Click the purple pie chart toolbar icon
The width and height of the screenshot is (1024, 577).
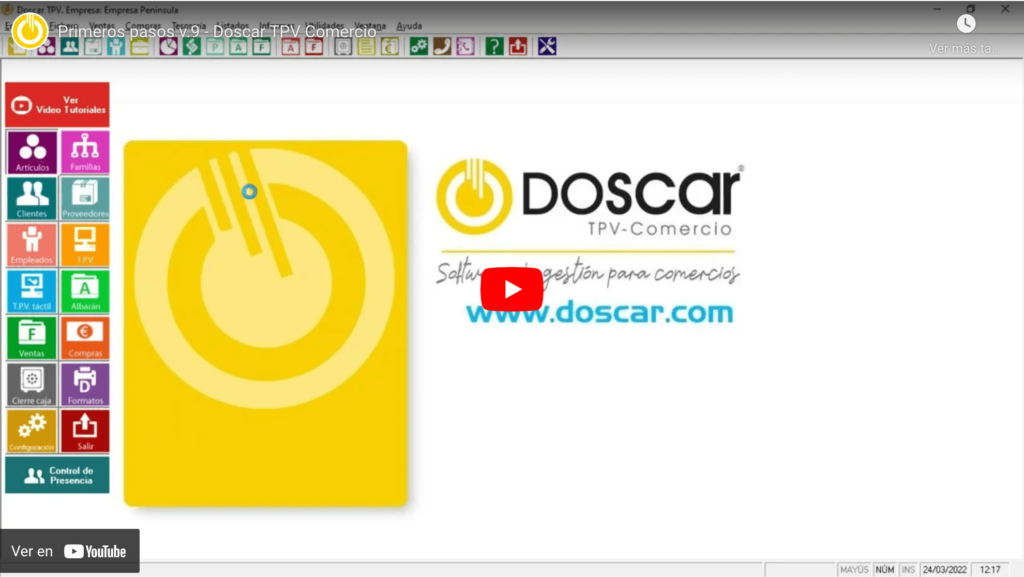tap(168, 47)
